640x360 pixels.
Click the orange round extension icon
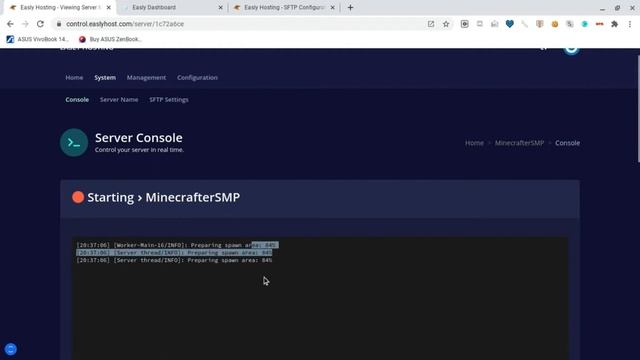555,24
